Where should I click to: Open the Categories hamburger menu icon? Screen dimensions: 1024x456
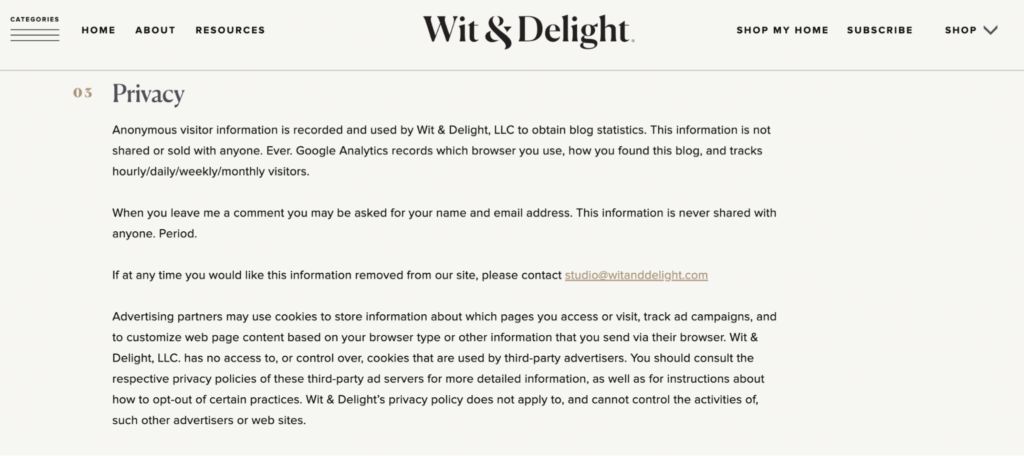click(35, 34)
